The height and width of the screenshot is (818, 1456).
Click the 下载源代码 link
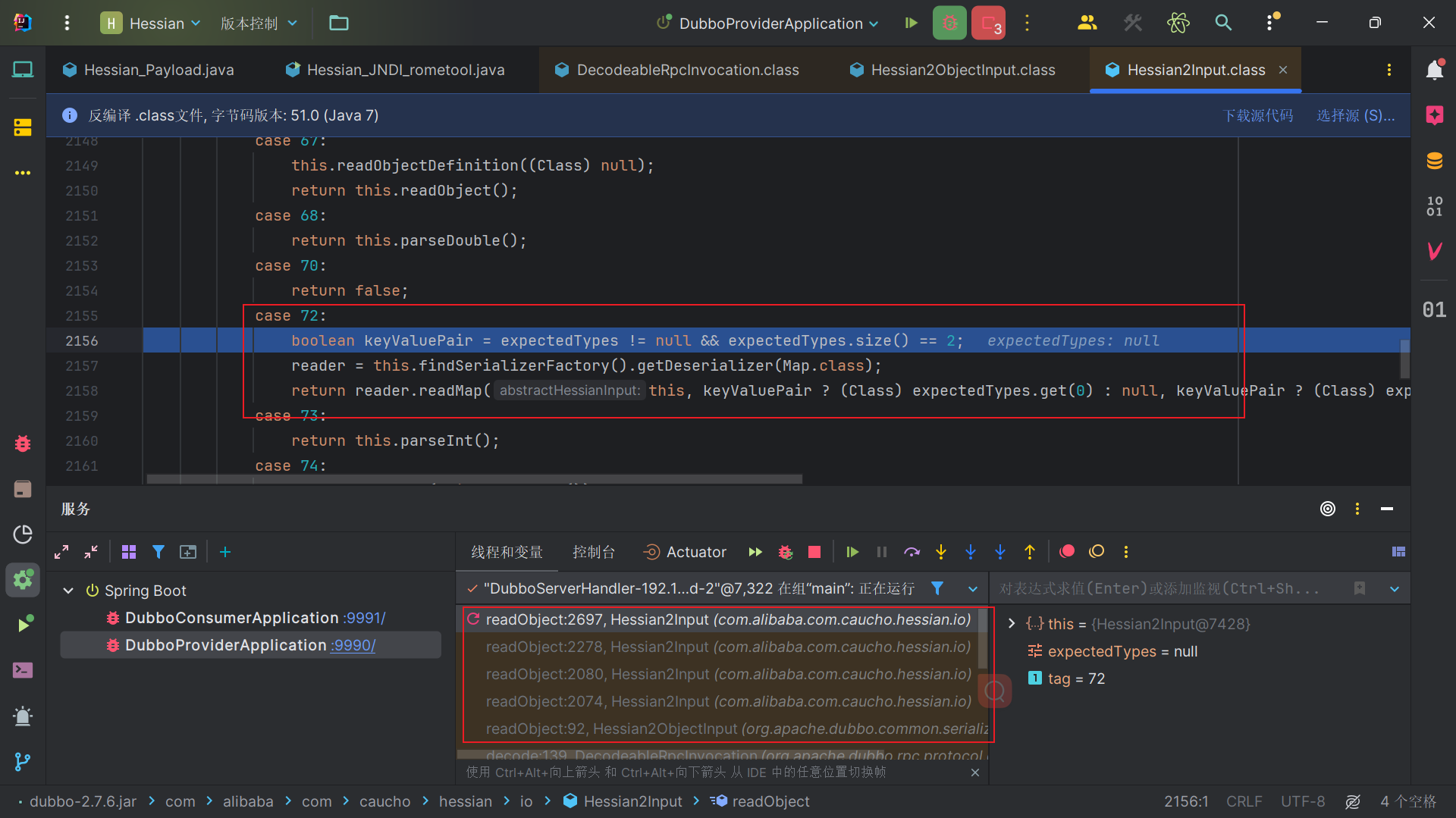tap(1258, 115)
